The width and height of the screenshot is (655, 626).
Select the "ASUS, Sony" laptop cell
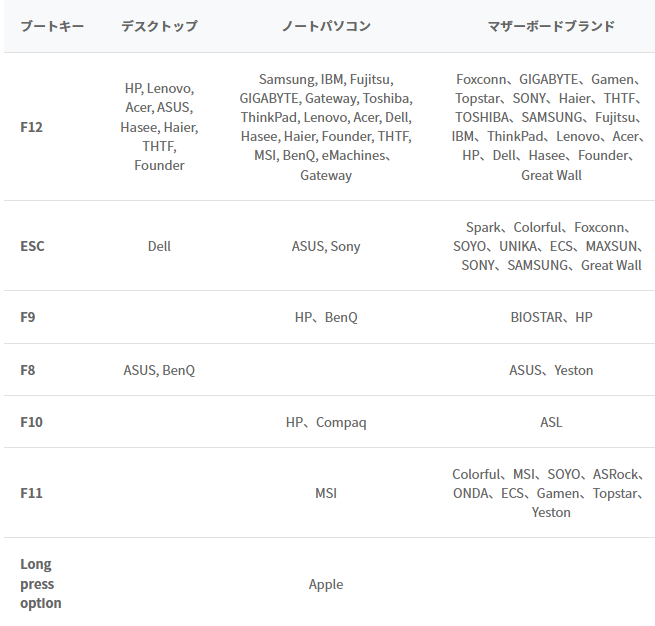326,246
